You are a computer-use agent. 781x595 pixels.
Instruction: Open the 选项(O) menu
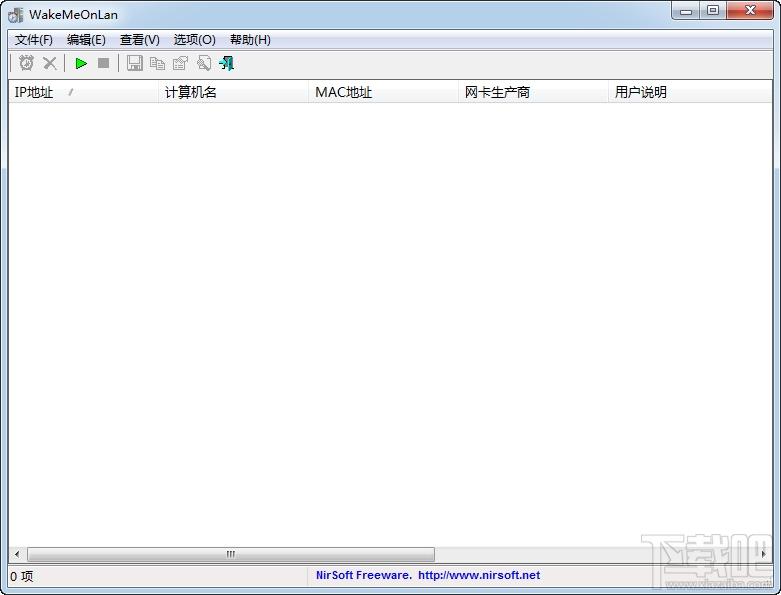[x=194, y=40]
